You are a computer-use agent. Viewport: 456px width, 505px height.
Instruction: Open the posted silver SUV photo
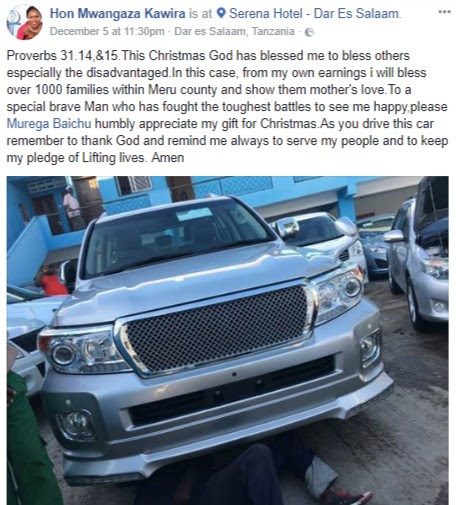pyautogui.click(x=227, y=340)
